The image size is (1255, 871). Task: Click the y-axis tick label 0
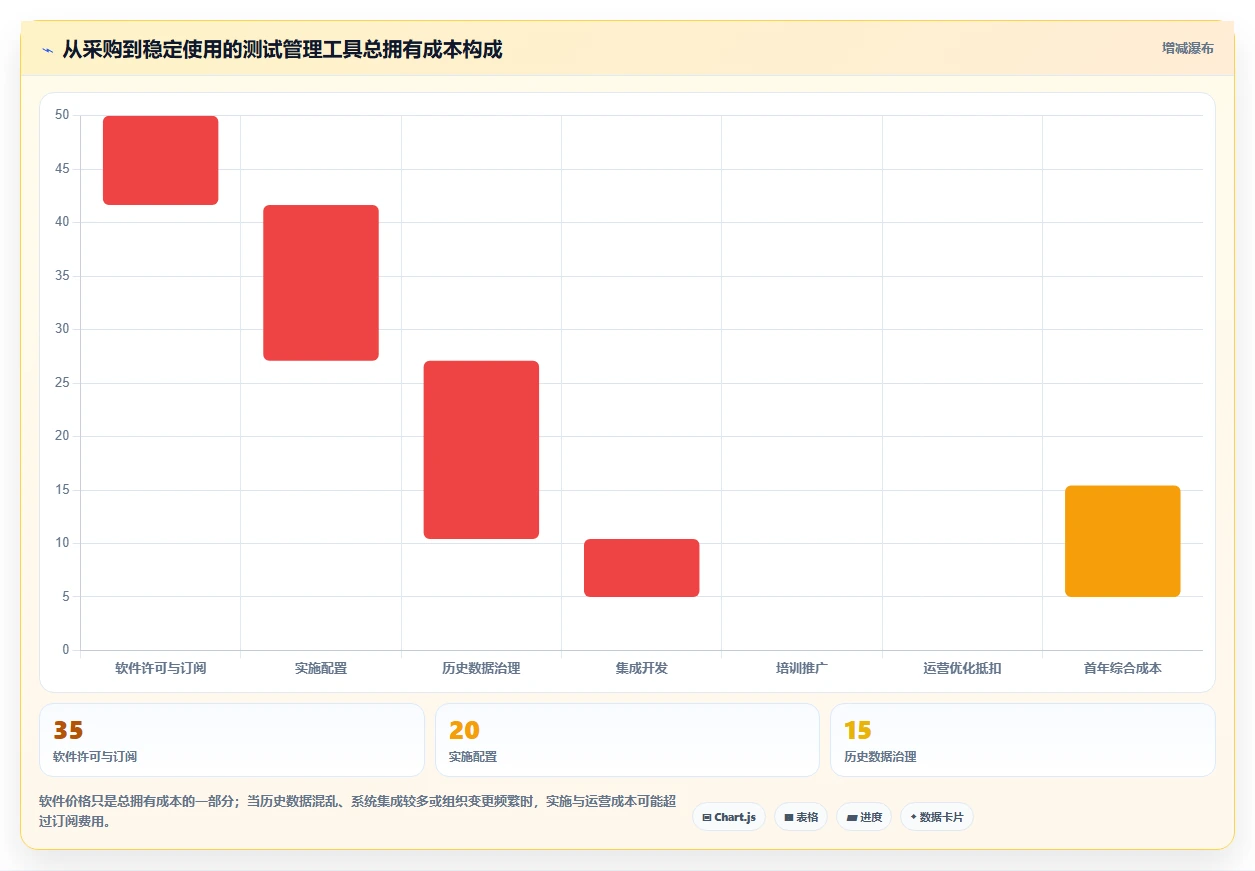click(66, 650)
